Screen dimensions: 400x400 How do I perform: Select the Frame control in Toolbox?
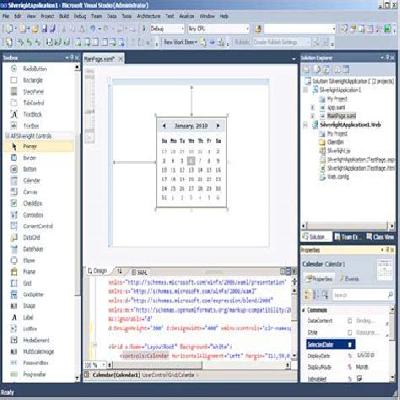[29, 271]
